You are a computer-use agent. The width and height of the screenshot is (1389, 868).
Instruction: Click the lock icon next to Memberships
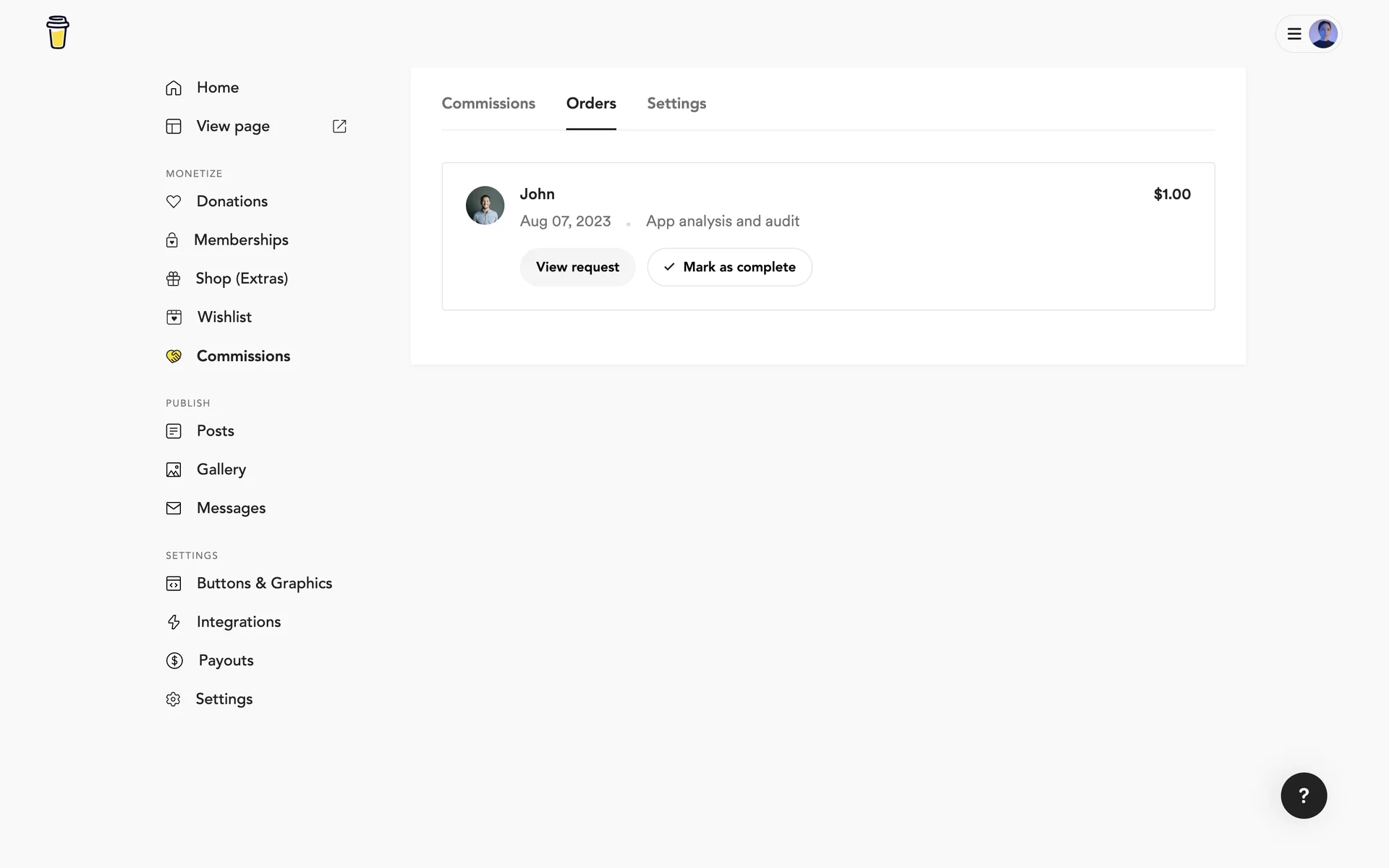click(x=172, y=240)
